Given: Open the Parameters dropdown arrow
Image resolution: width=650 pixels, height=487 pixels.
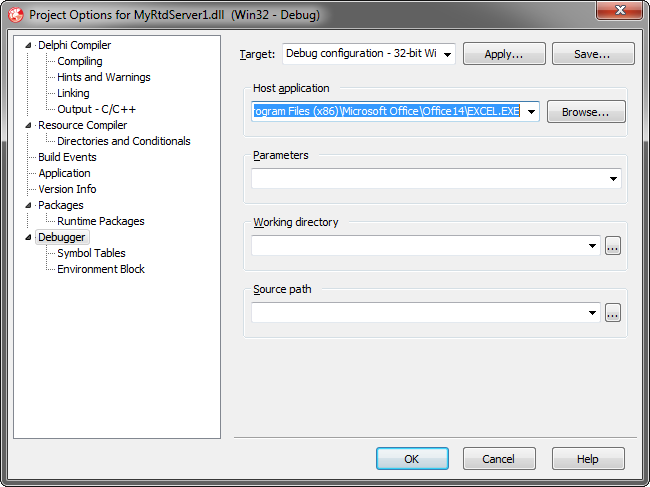Looking at the screenshot, I should point(613,179).
